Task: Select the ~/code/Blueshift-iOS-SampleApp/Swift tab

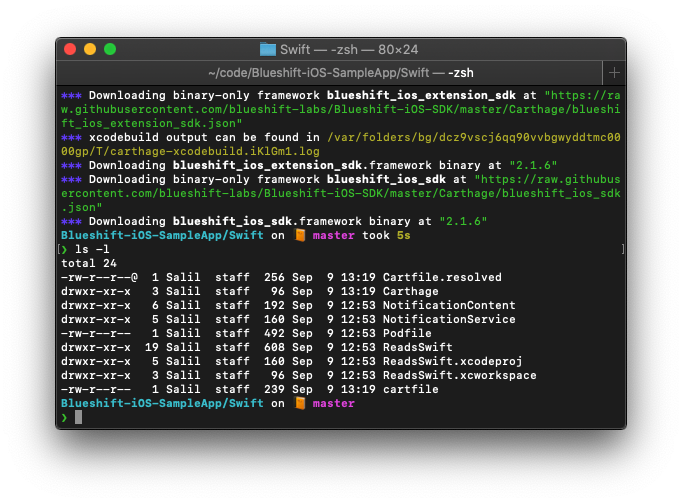Action: [x=329, y=73]
